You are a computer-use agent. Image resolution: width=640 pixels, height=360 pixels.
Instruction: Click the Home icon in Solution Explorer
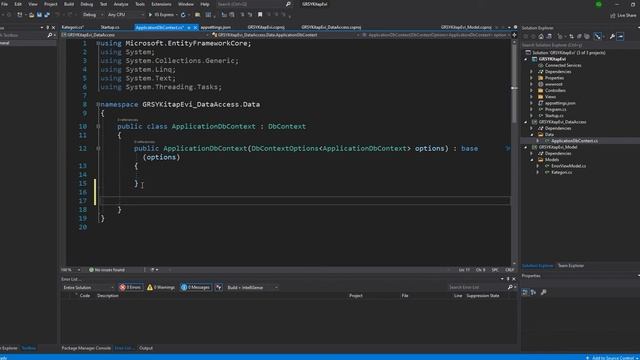[x=541, y=36]
